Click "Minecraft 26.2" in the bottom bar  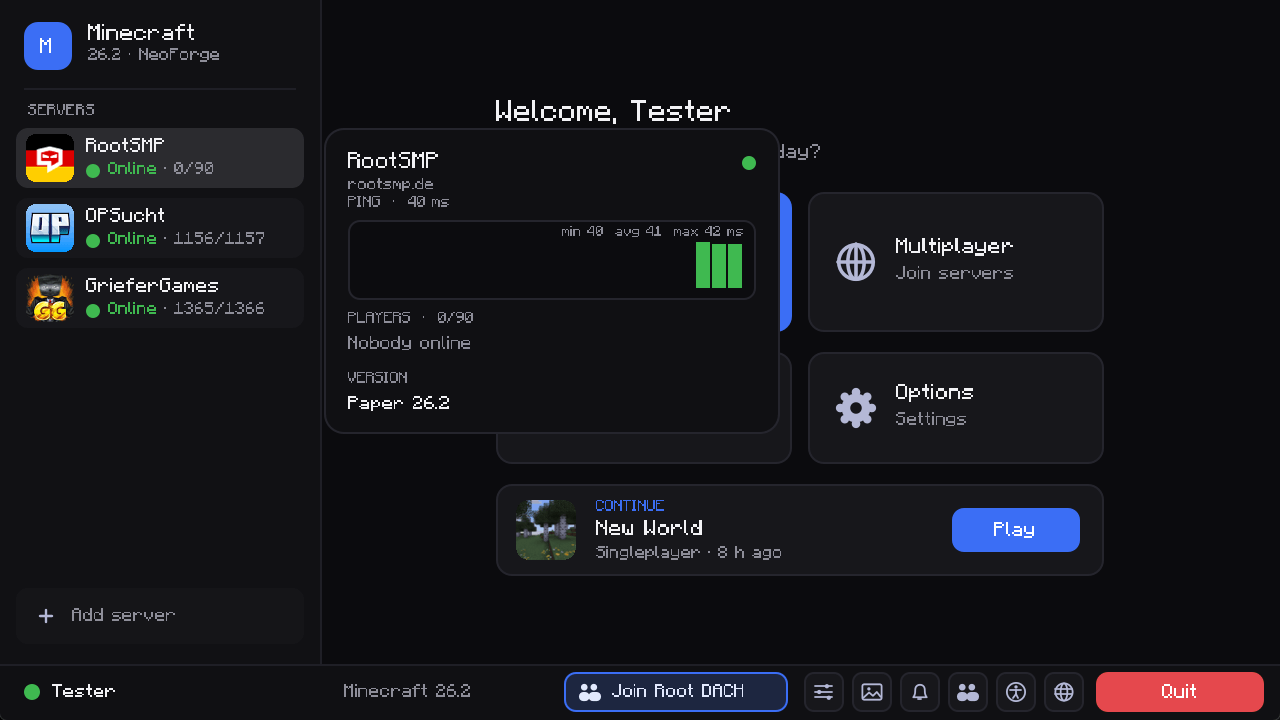(x=407, y=691)
